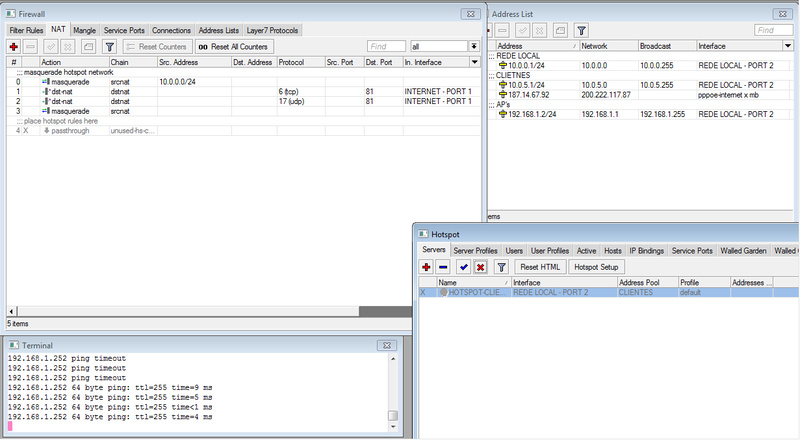Screen dimensions: 800x440
Task: Click Firewall Find search field
Action: click(386, 46)
